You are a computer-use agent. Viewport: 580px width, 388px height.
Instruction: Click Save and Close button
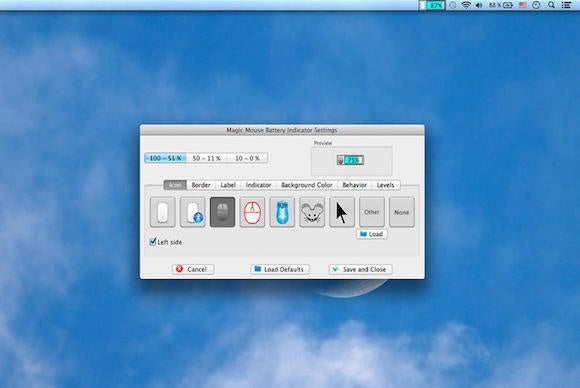pos(360,269)
